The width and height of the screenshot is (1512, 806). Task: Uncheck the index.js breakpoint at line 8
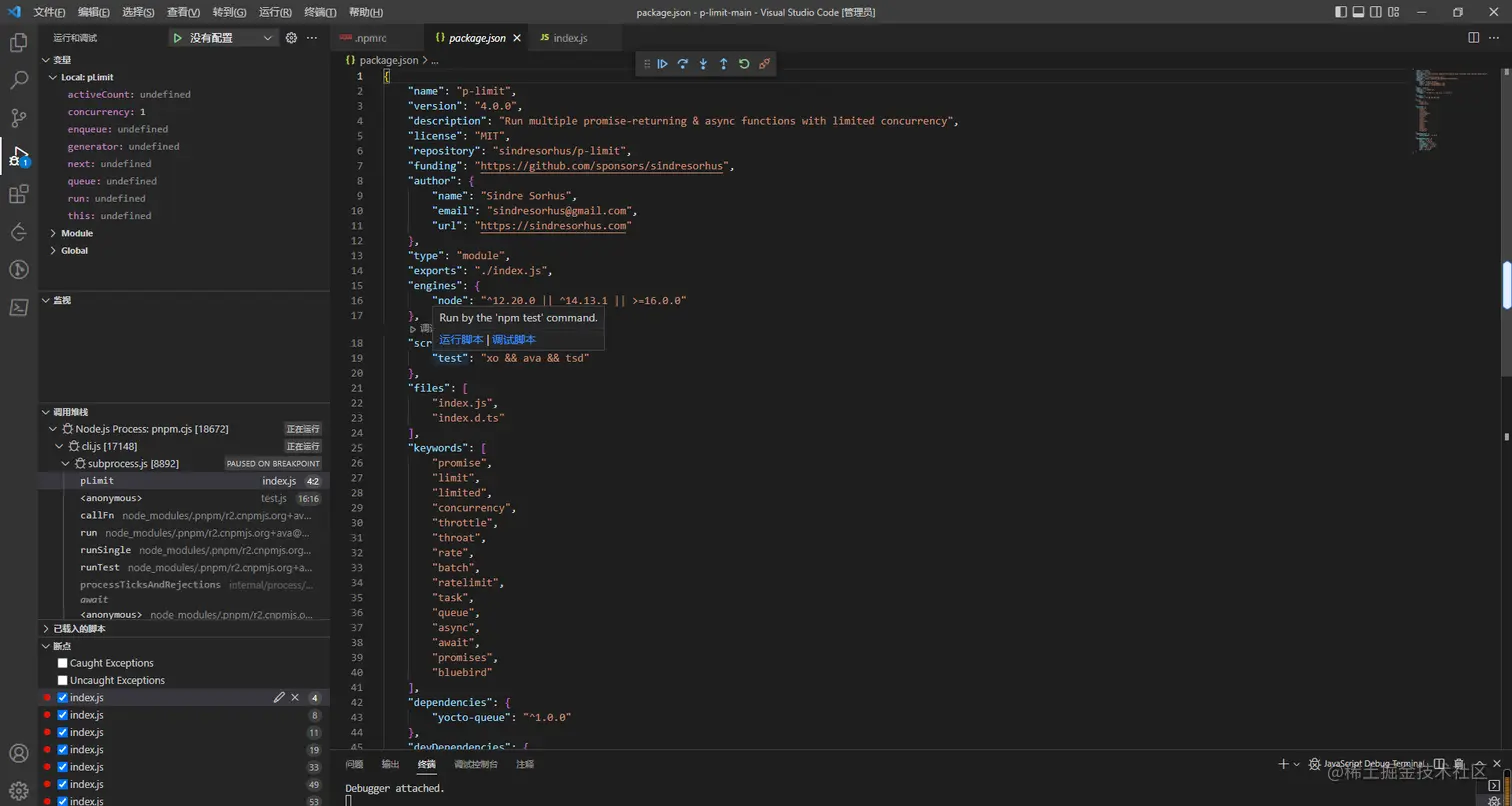[63, 716]
